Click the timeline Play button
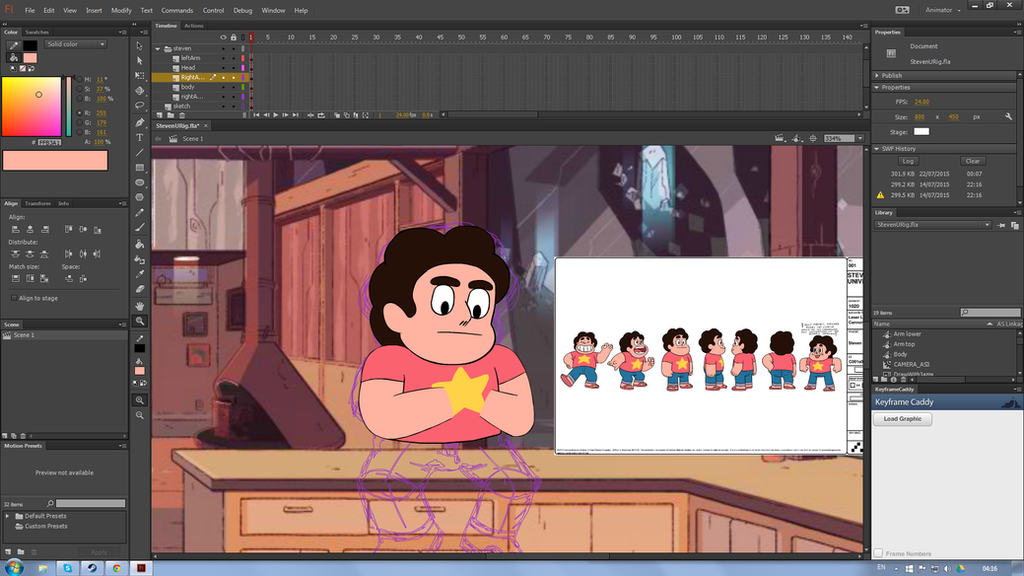The height and width of the screenshot is (576, 1024). [x=276, y=115]
